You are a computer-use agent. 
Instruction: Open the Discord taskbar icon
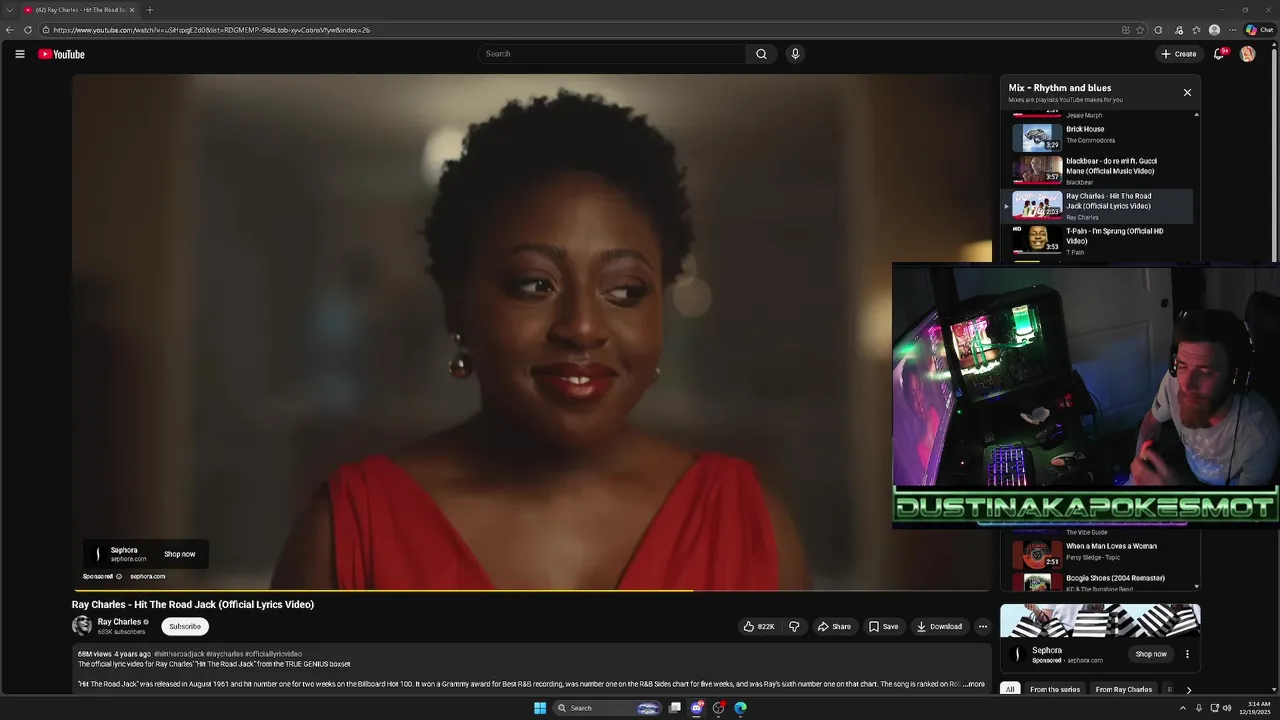pos(697,708)
